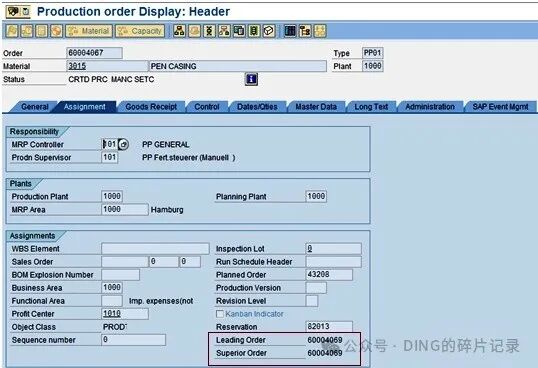Switch to the Control tab
The image size is (538, 368).
point(207,107)
